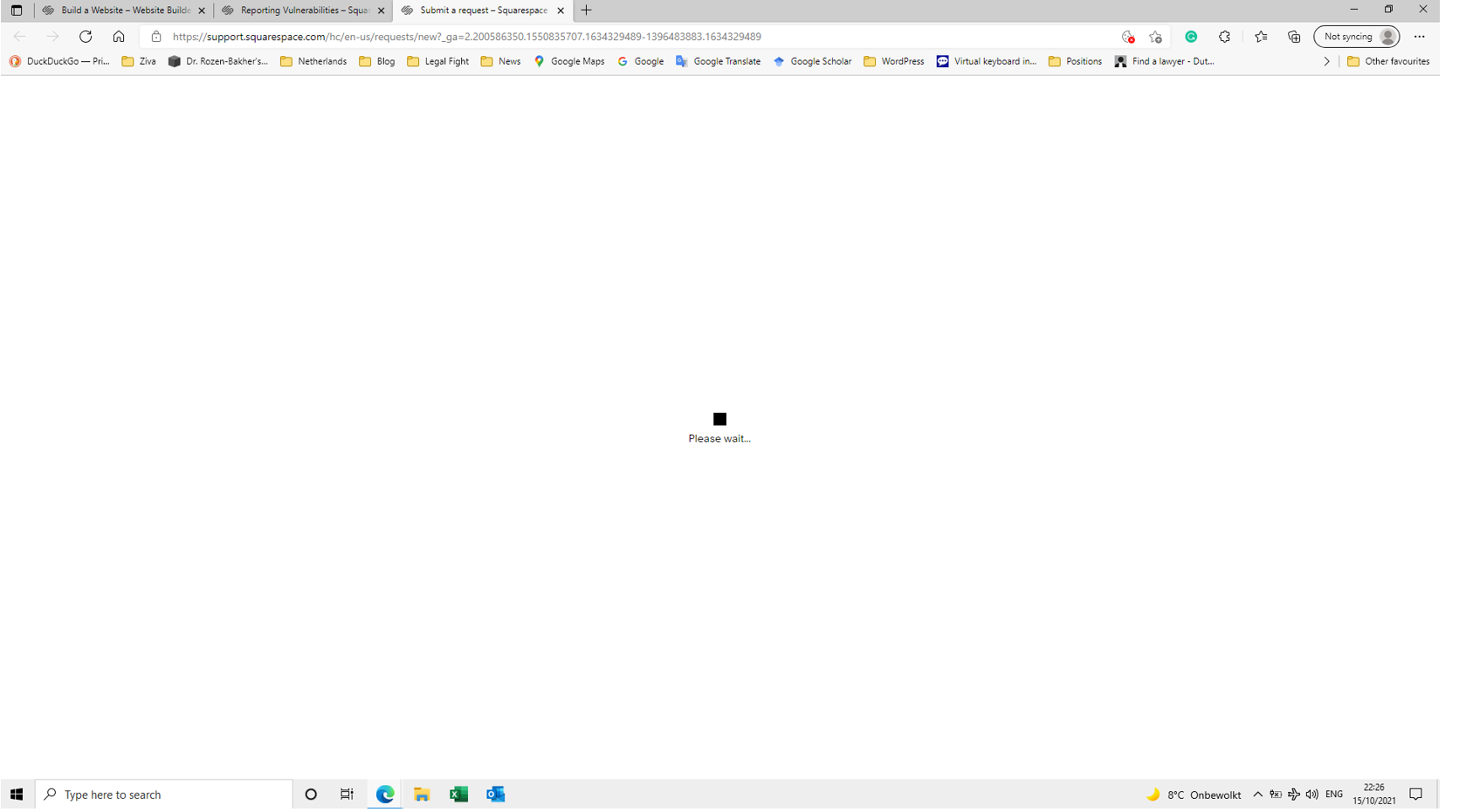View site information via padlock icon
This screenshot has height=812, width=1466.
pos(155,37)
